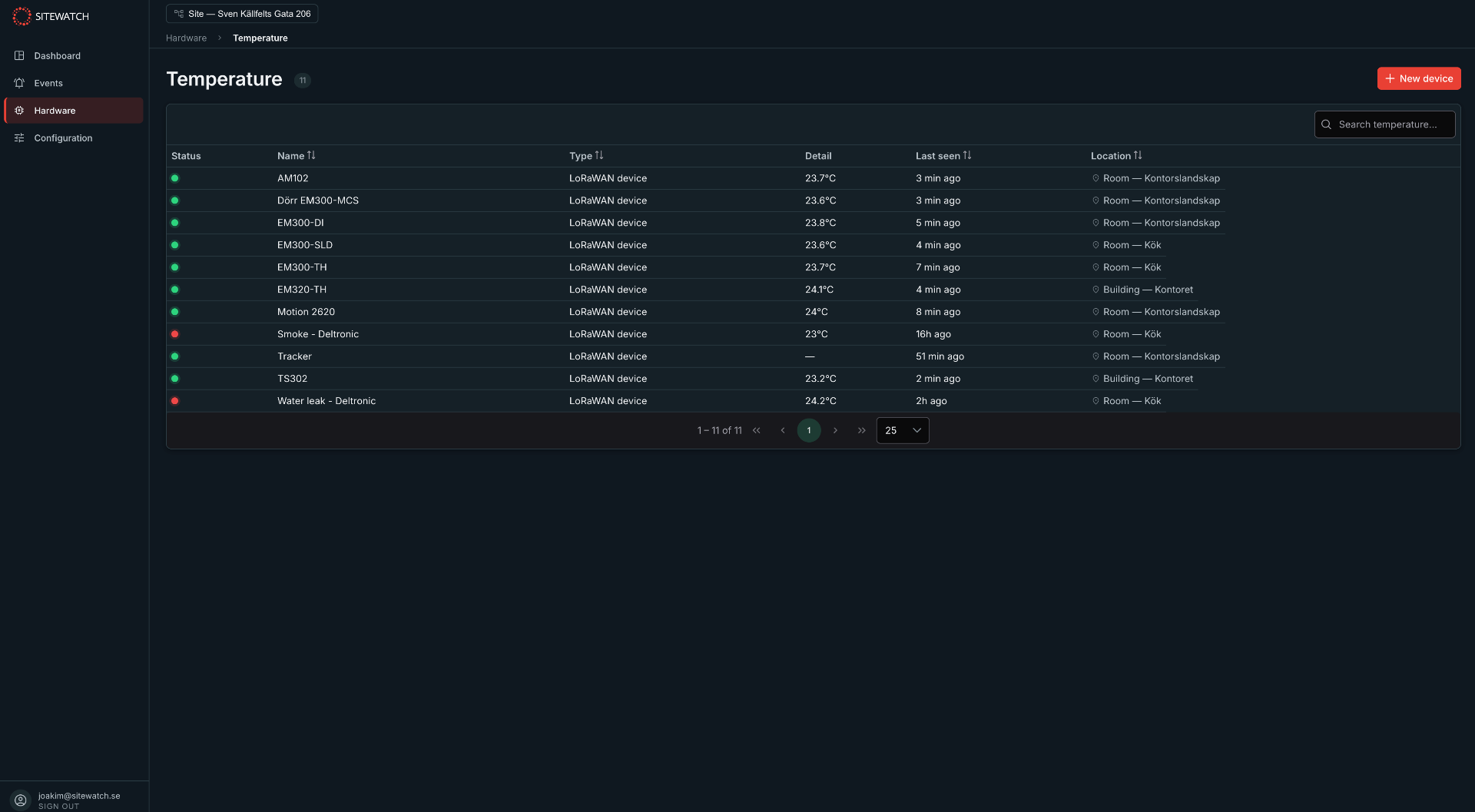Sort by Type column arrows
Viewport: 1475px width, 812px height.
coord(599,156)
